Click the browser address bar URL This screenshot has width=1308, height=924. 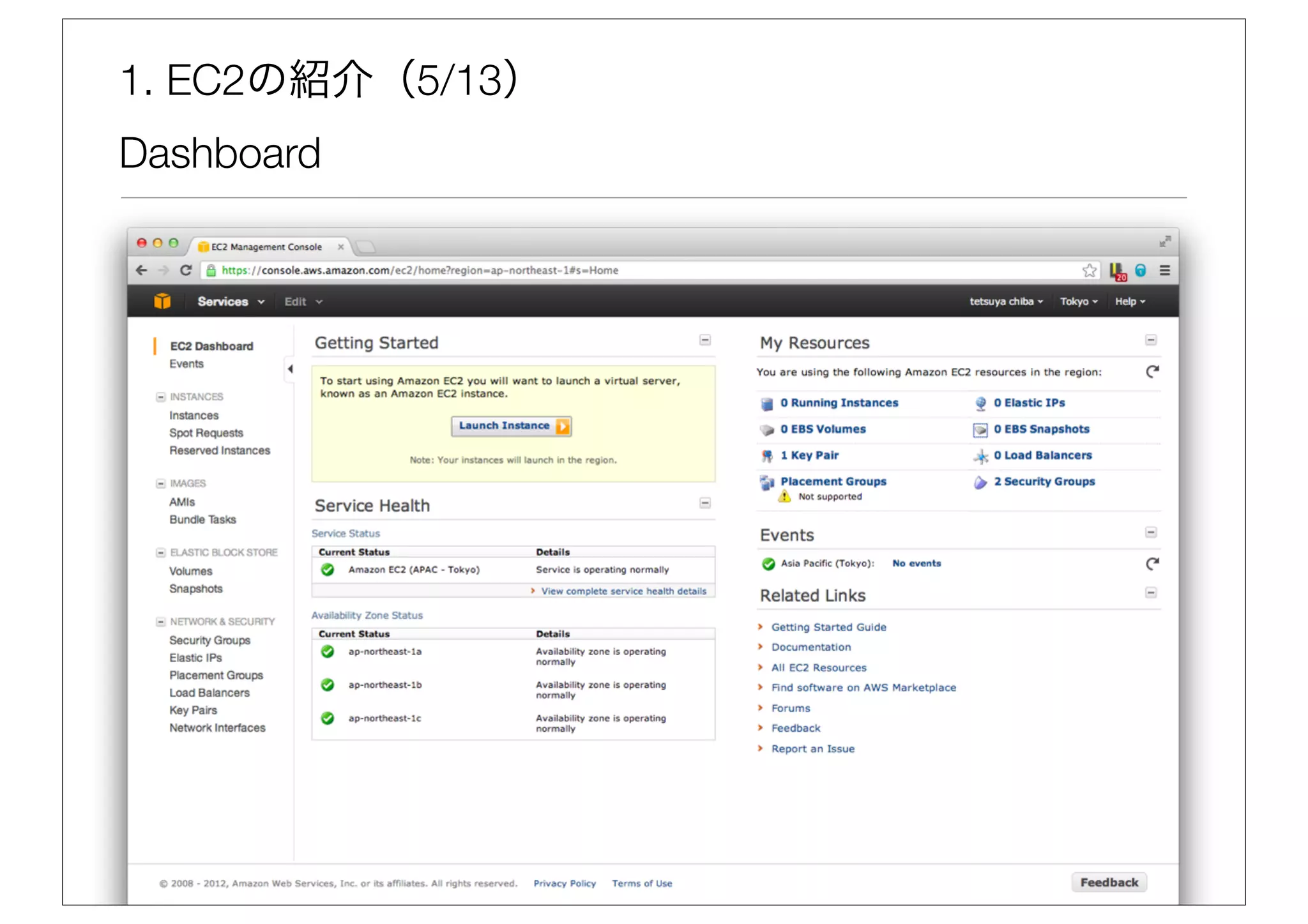[x=420, y=270]
